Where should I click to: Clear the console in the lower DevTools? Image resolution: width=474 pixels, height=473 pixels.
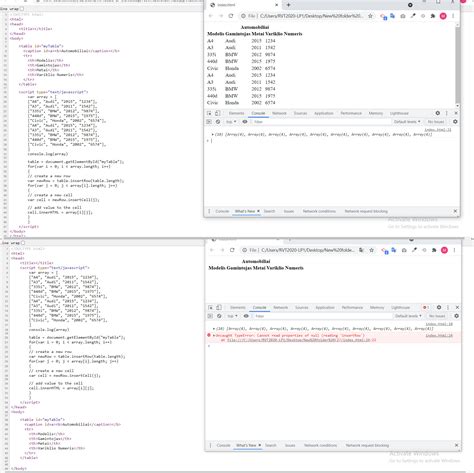click(x=219, y=316)
